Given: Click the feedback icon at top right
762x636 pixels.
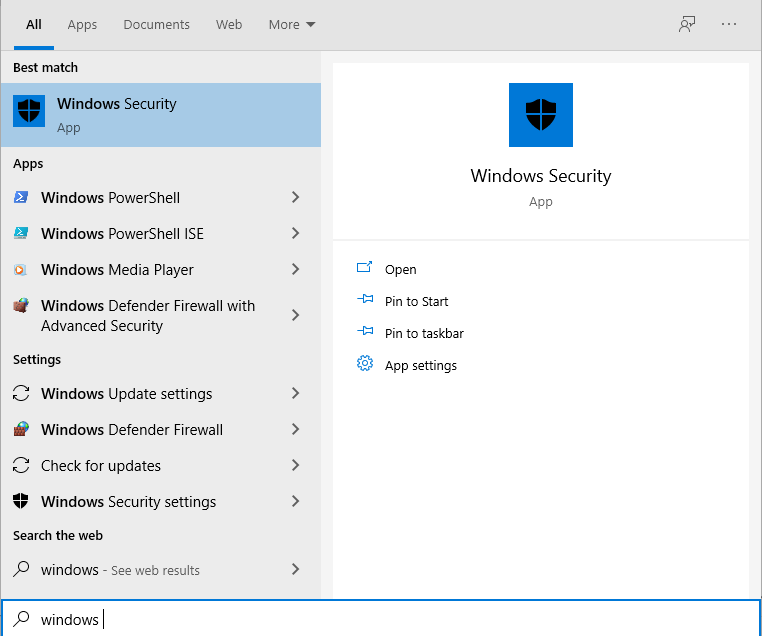Looking at the screenshot, I should (687, 25).
